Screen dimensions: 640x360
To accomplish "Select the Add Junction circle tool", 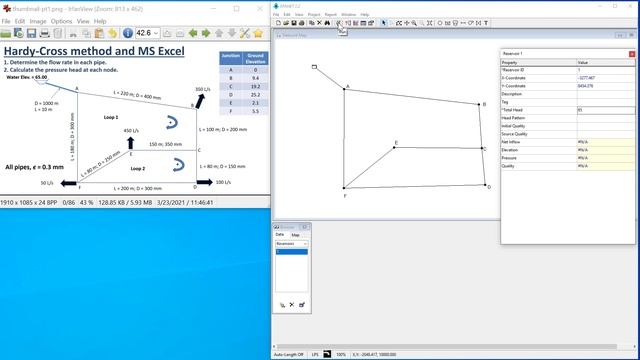I will coord(440,23).
